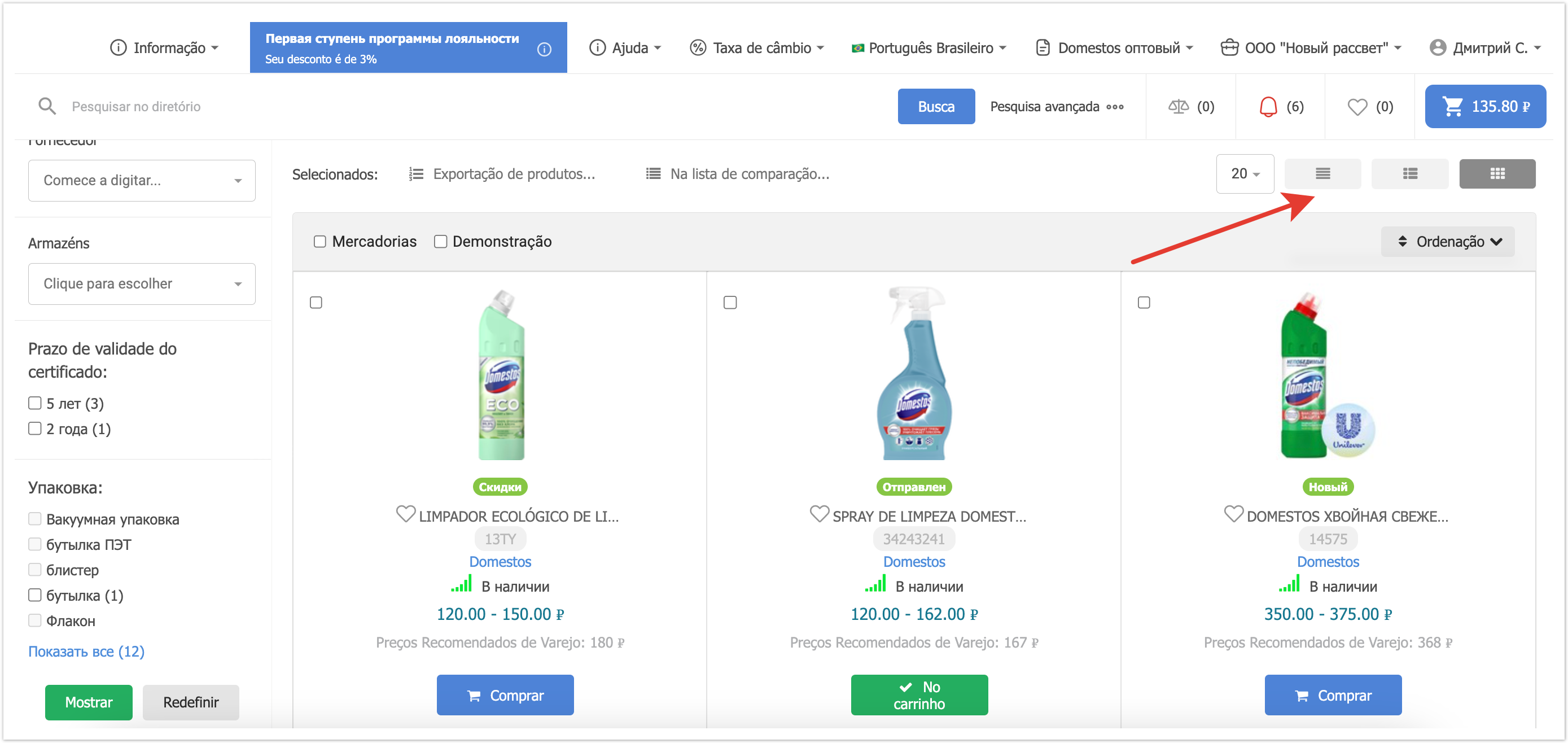Screen dimensions: 1568x743
Task: Open comparison scales icon
Action: pyautogui.click(x=1178, y=107)
